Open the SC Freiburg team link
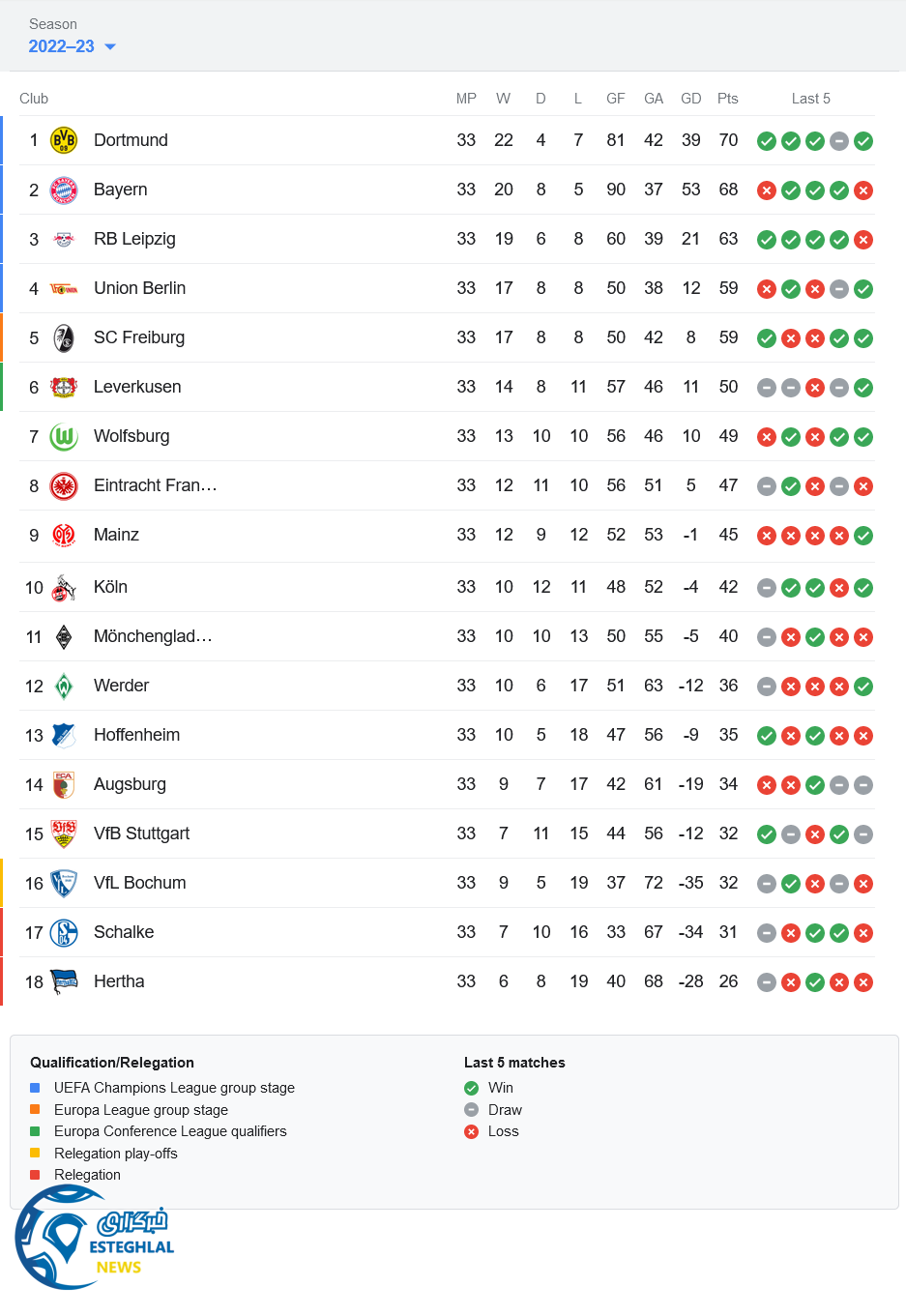 tap(139, 337)
